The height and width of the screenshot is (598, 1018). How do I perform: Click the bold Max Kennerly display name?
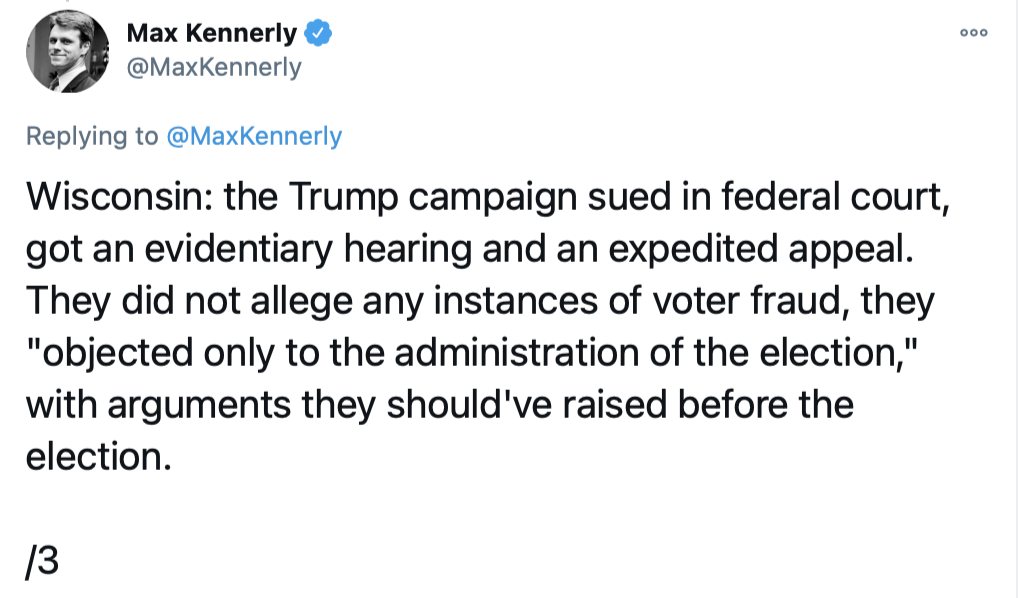click(212, 34)
